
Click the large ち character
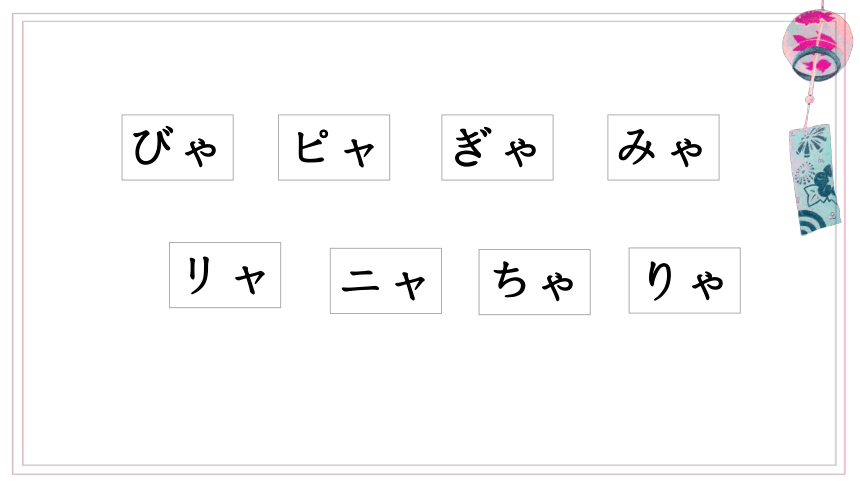[x=510, y=279]
